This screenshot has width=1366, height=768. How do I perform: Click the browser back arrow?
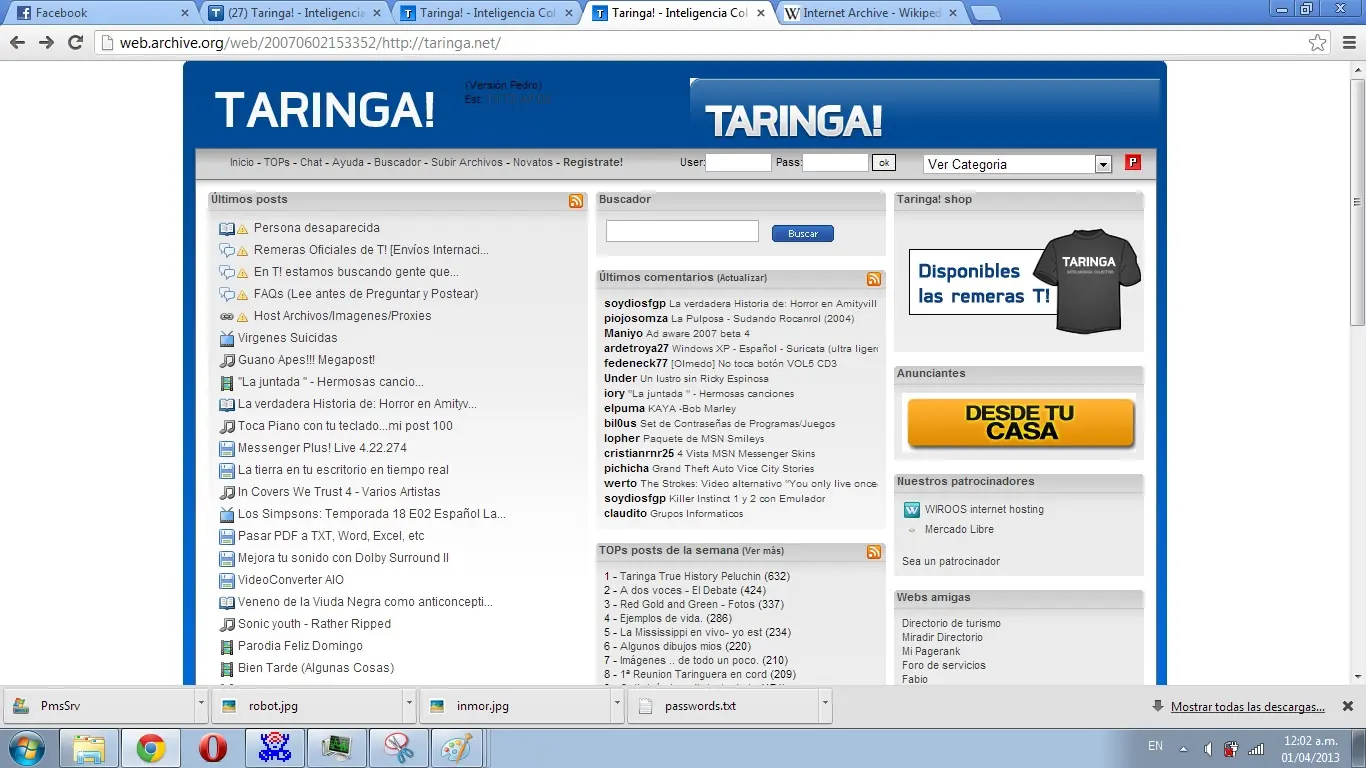pyautogui.click(x=17, y=43)
